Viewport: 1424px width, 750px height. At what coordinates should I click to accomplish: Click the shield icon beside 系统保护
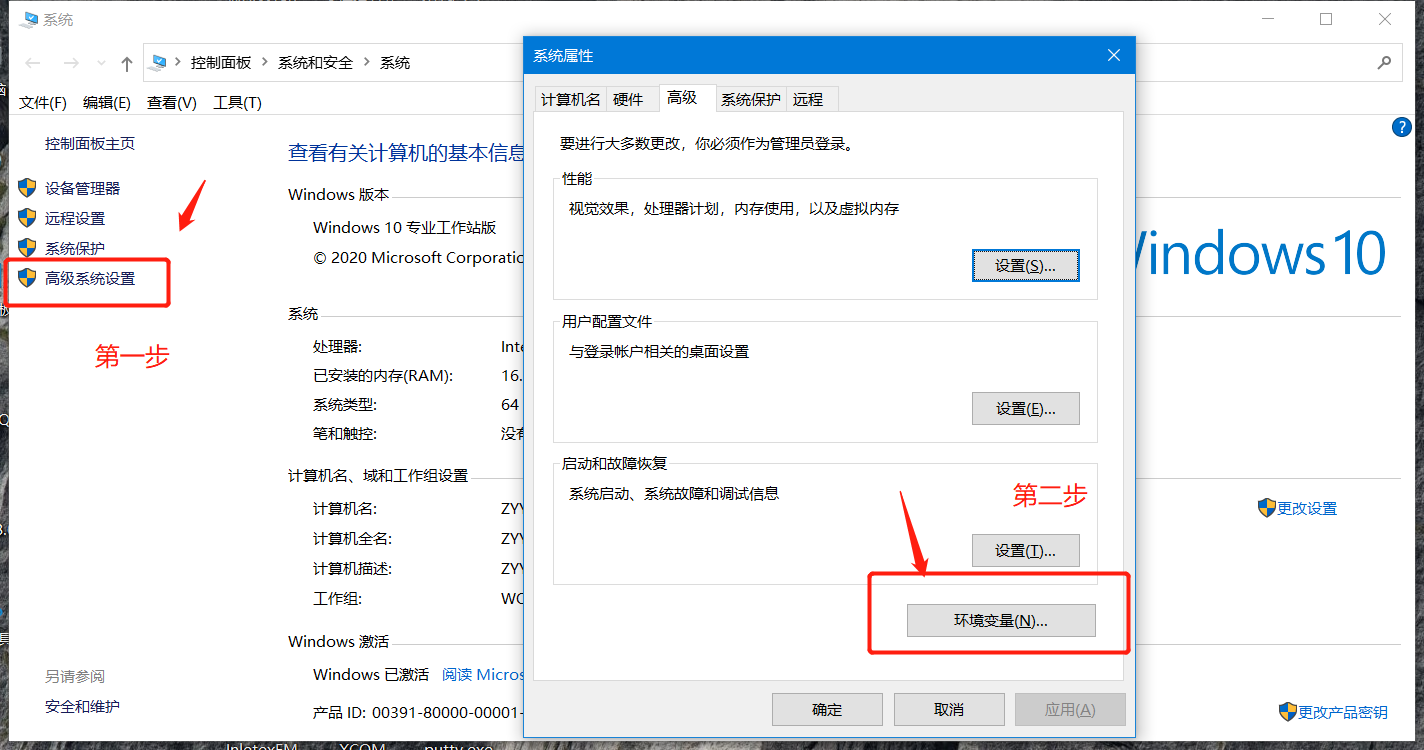click(27, 248)
